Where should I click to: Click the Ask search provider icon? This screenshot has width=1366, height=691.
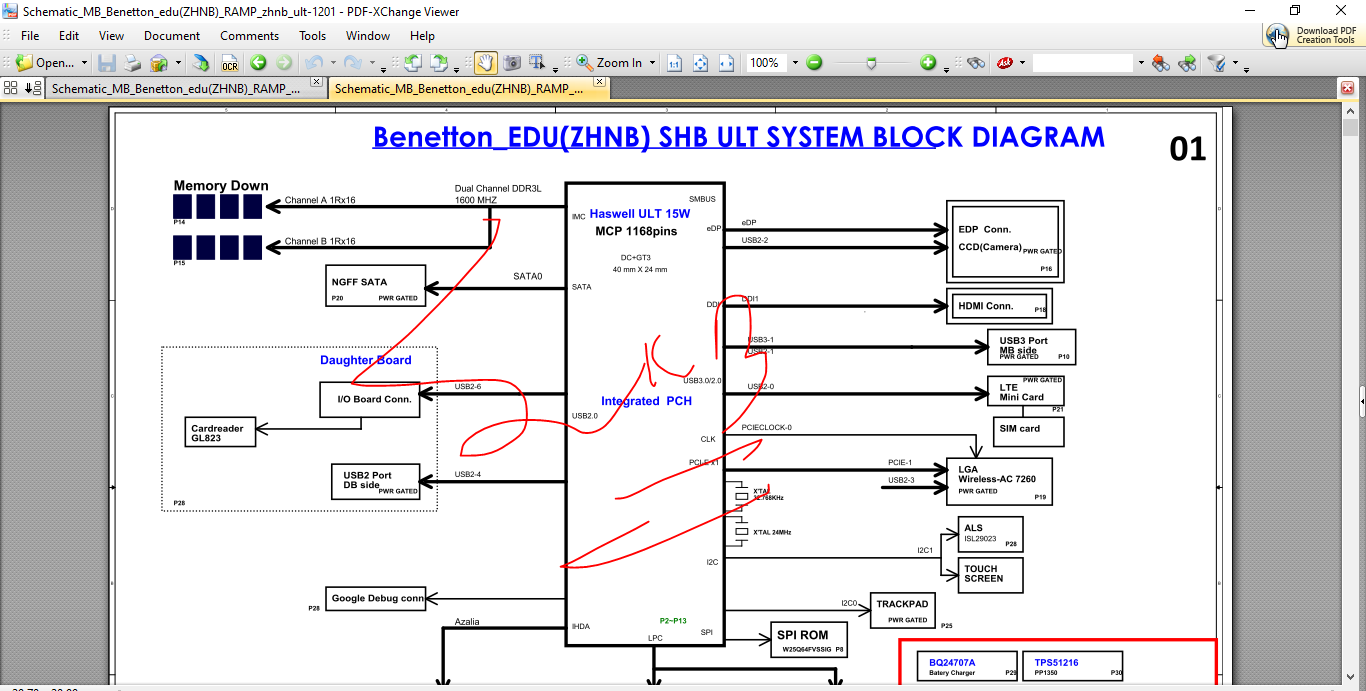(1003, 62)
